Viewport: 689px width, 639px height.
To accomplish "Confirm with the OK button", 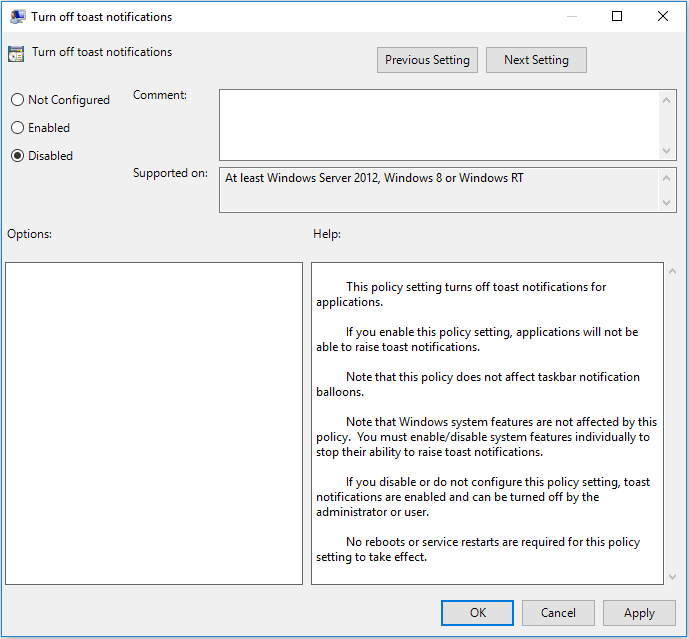I will 477,613.
